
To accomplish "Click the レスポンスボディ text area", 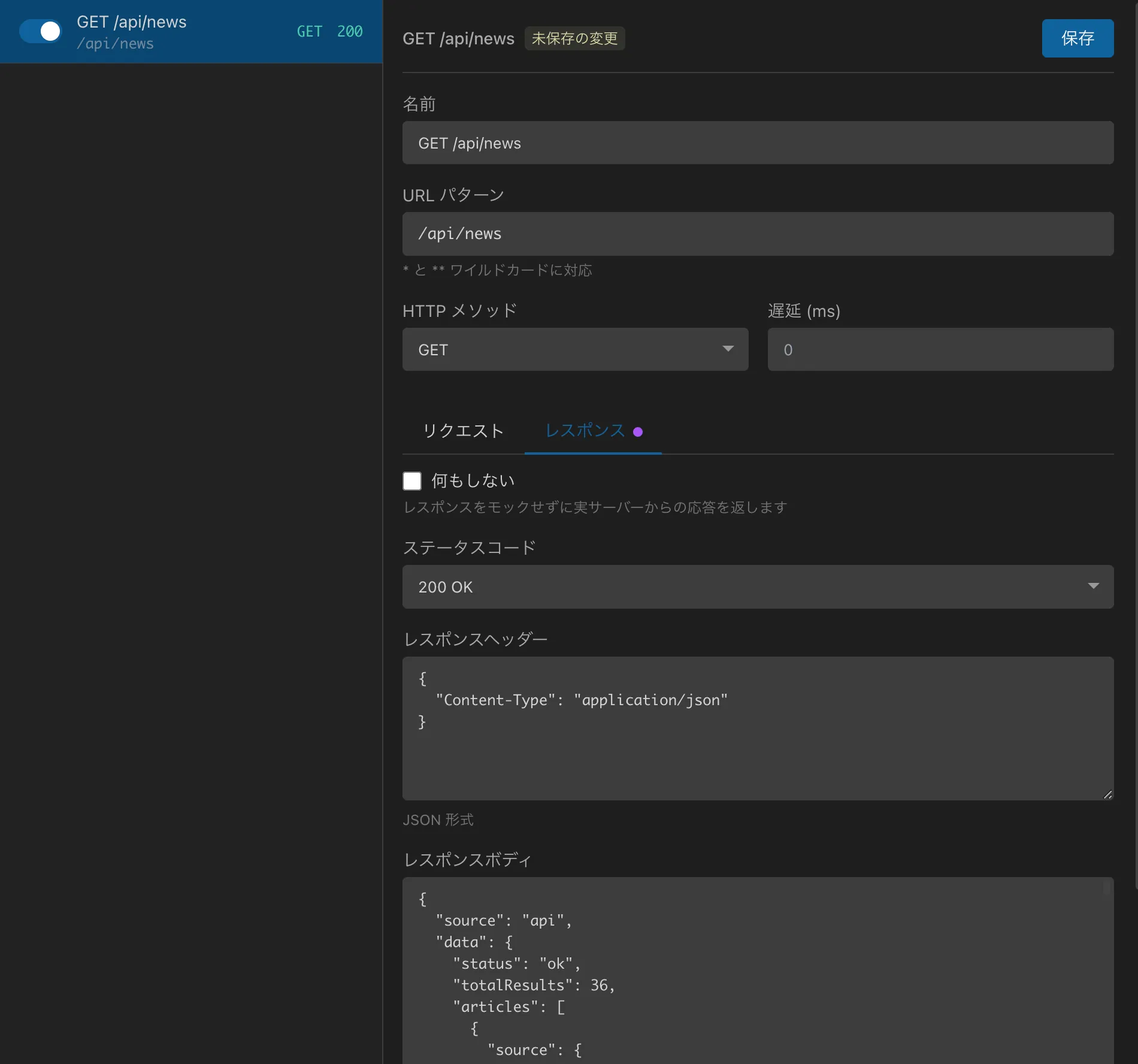I will (x=758, y=971).
